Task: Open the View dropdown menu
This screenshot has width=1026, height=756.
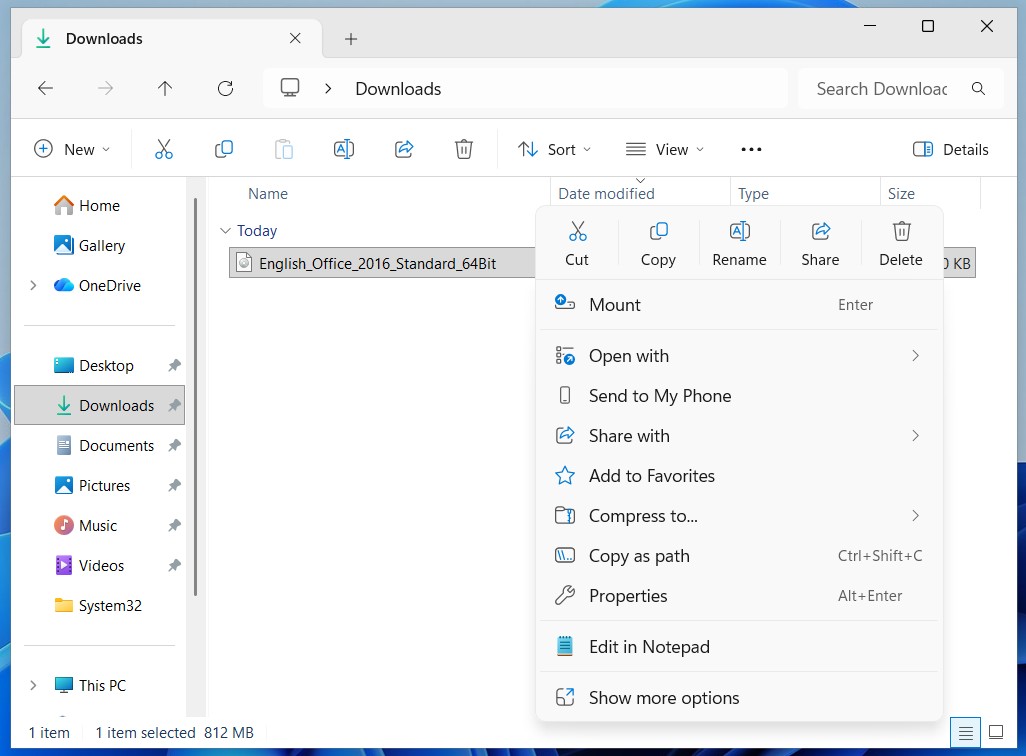Action: (x=665, y=149)
